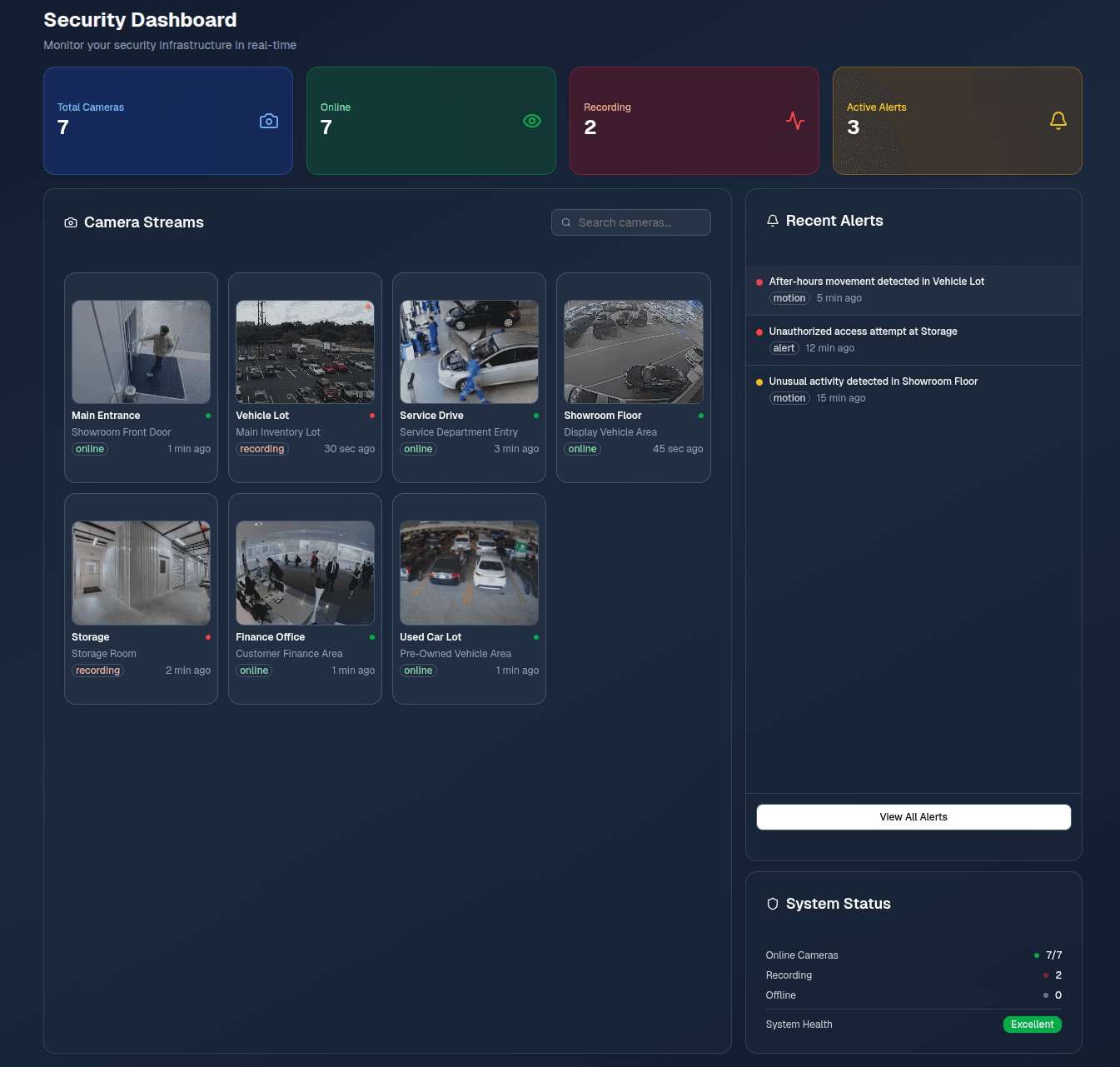Click the recording badge on Storage camera
The height and width of the screenshot is (1067, 1120).
coord(97,671)
